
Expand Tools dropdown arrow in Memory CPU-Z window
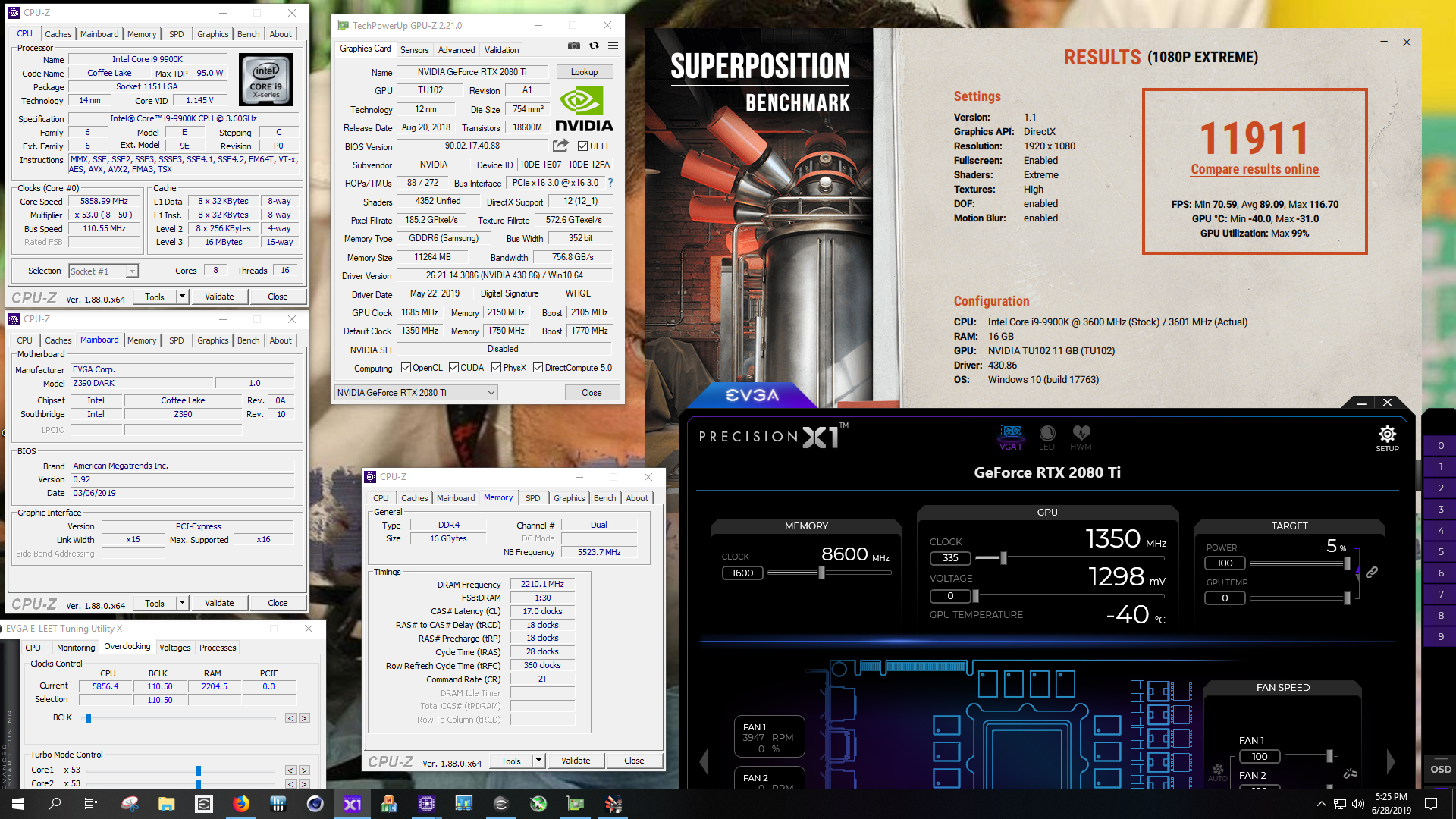tap(538, 761)
